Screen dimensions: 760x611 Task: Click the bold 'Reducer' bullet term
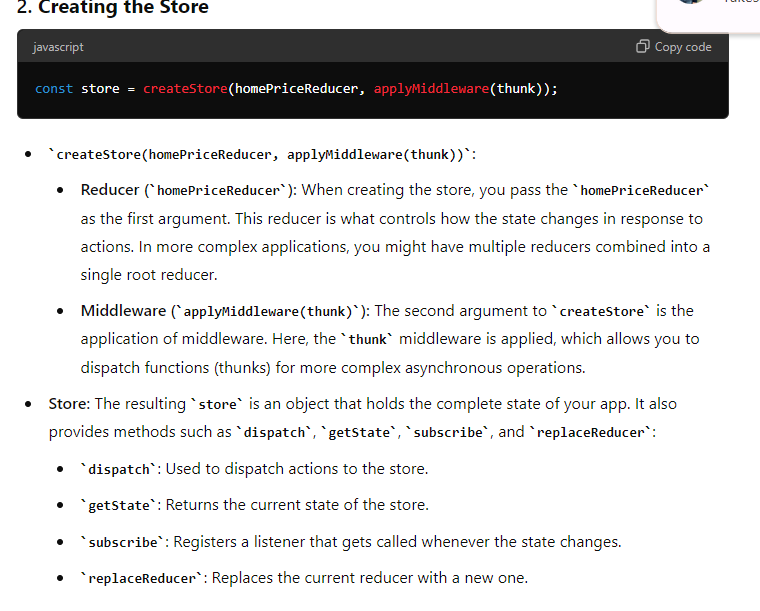pyautogui.click(x=110, y=190)
